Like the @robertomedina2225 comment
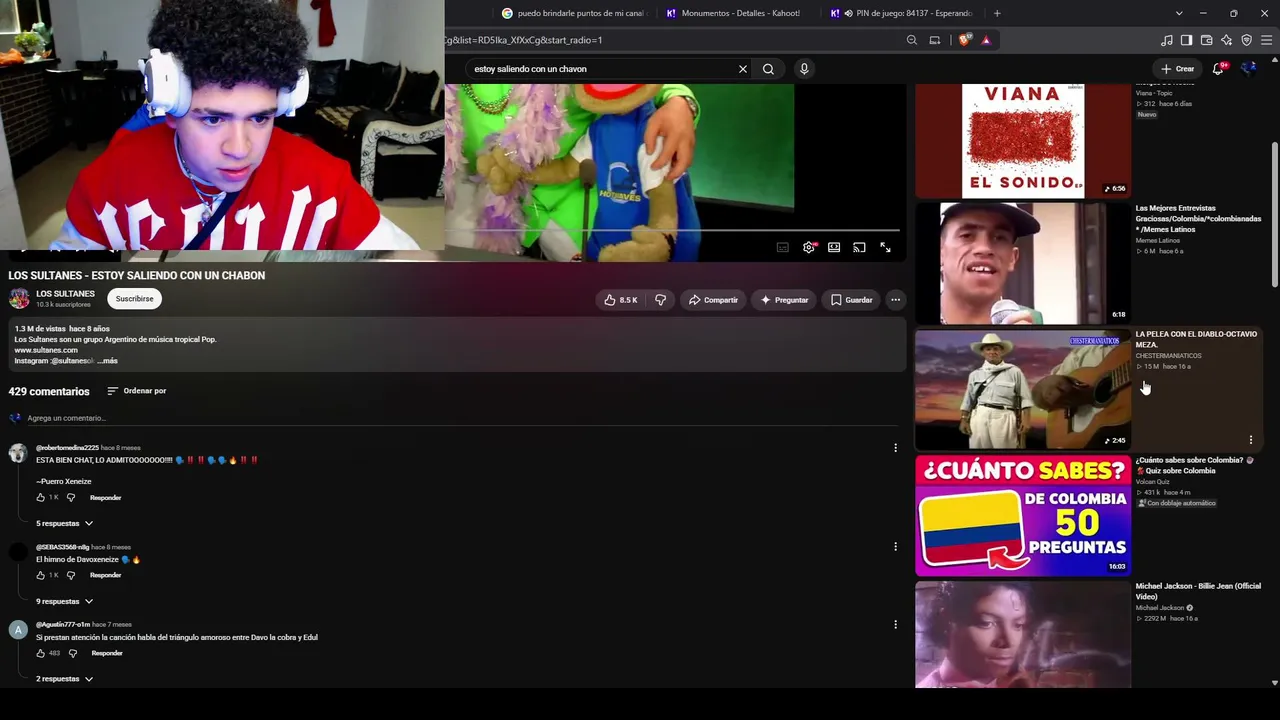 point(41,498)
